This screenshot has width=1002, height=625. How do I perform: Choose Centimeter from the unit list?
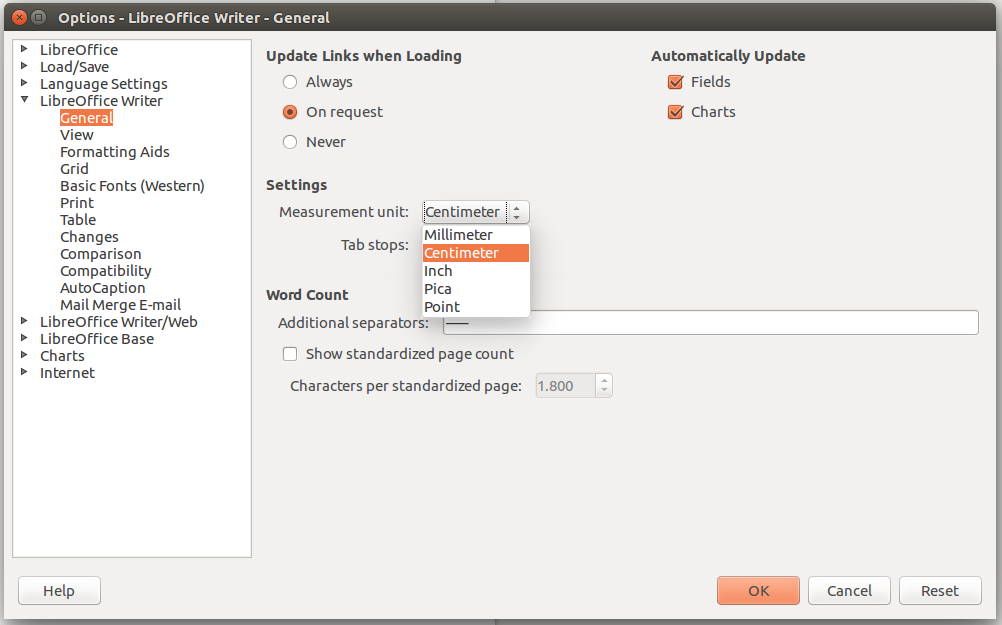click(x=475, y=253)
